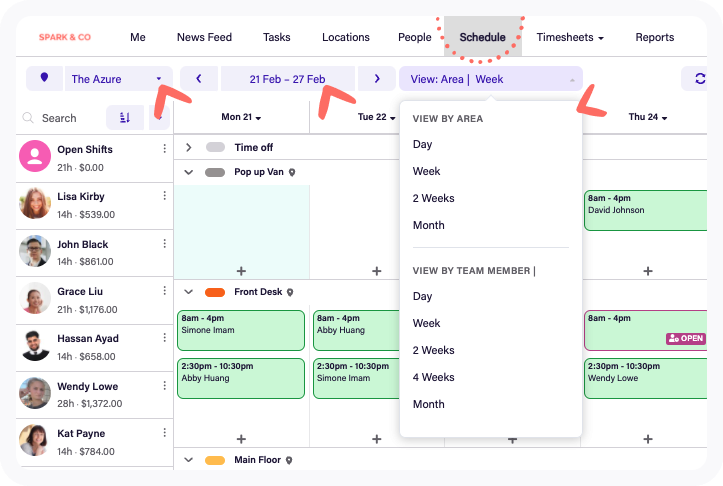Click the sort team members icon
The width and height of the screenshot is (723, 486).
125,118
